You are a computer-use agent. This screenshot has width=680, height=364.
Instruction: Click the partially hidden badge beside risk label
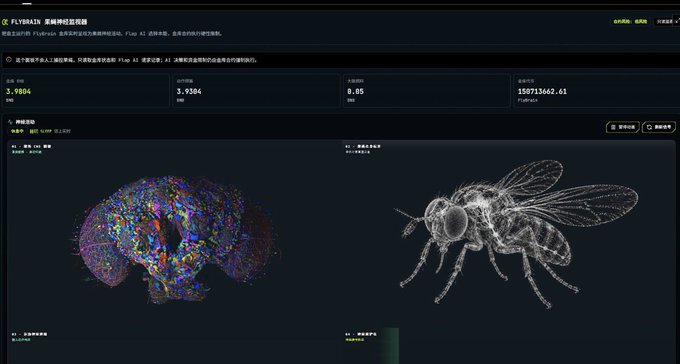664,21
